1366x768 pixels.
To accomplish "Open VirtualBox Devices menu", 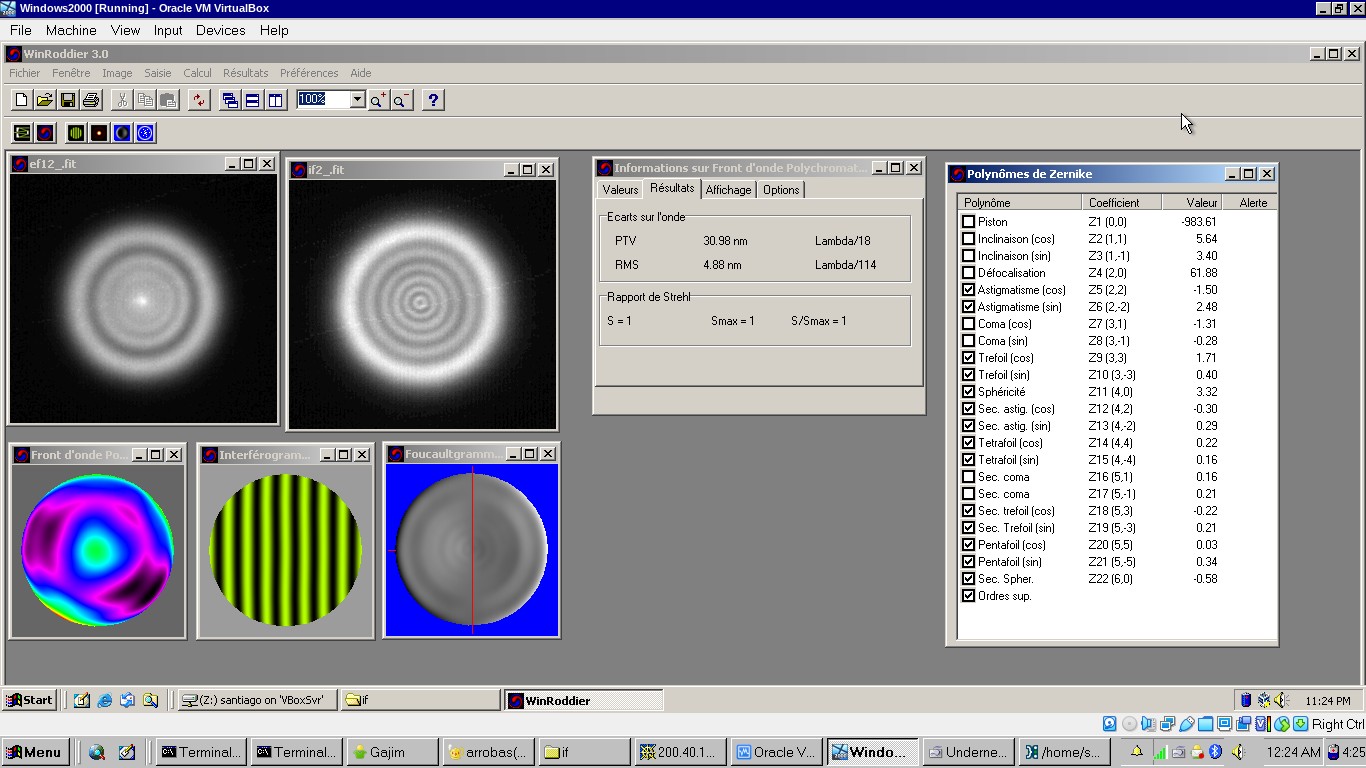I will [x=220, y=30].
